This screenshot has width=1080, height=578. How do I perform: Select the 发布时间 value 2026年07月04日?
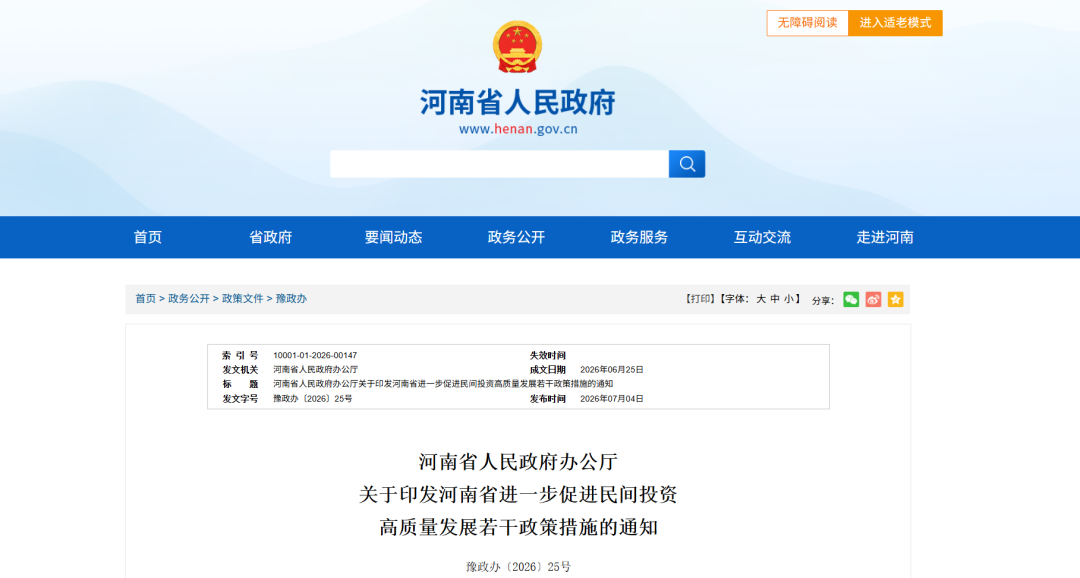612,399
